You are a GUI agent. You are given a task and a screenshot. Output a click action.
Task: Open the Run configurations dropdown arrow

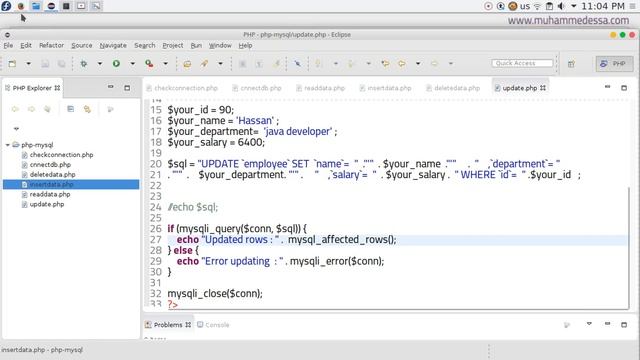[x=132, y=64]
